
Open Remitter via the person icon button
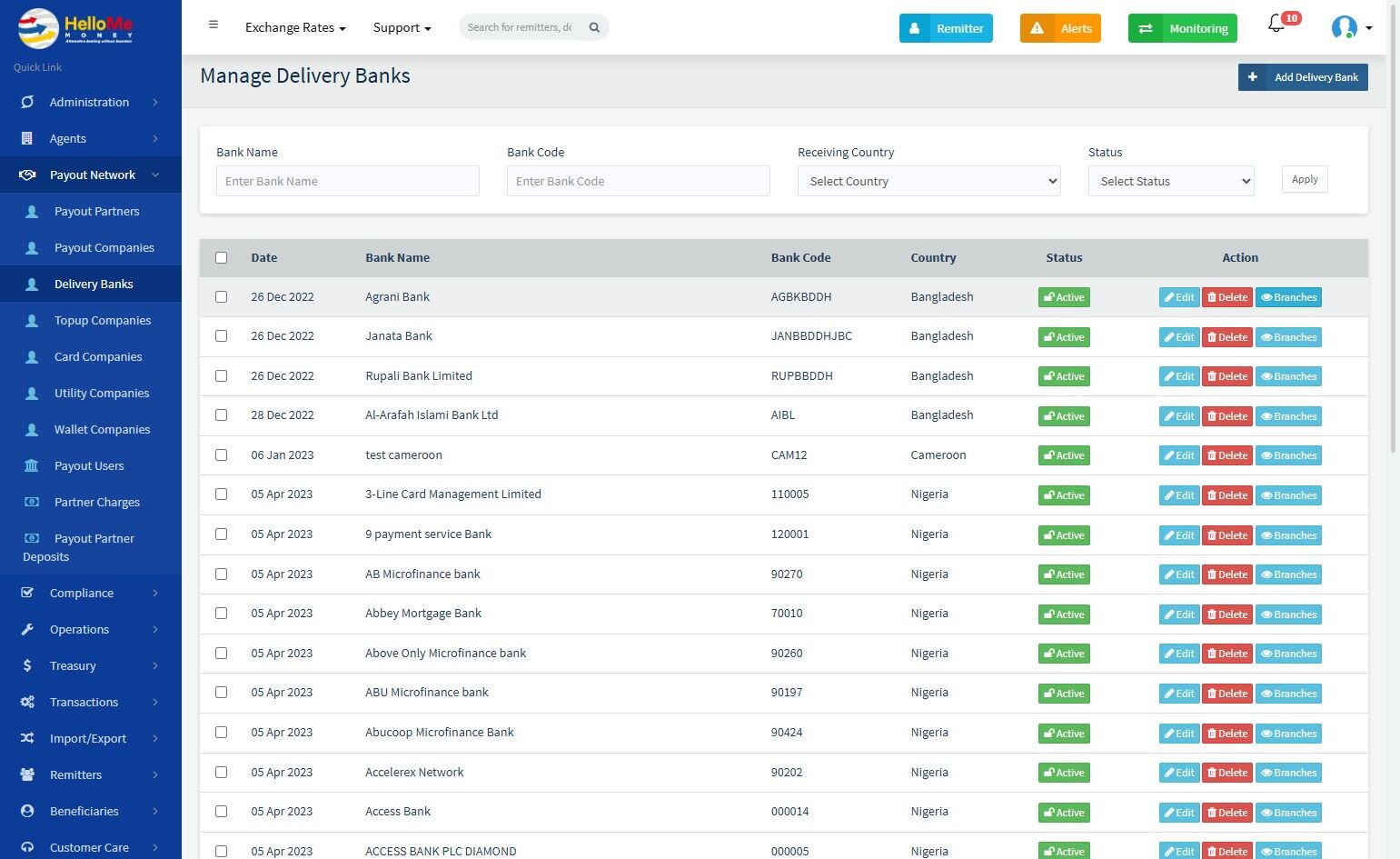(x=915, y=28)
